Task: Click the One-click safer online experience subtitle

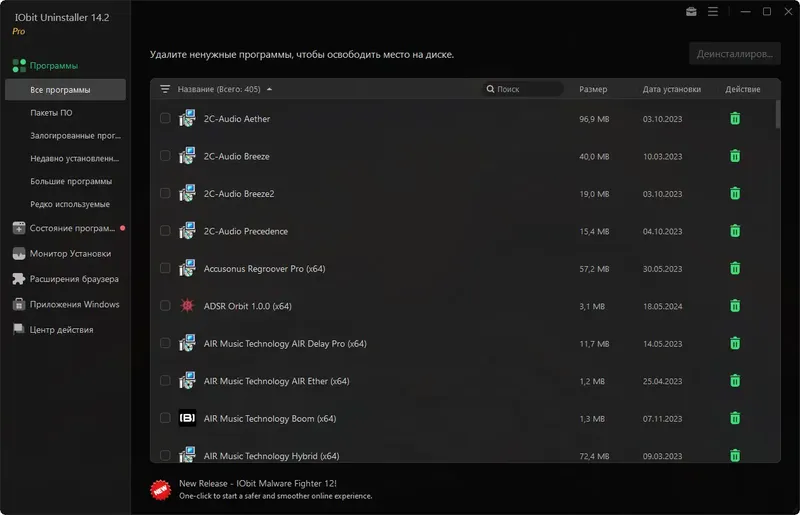Action: coord(276,496)
